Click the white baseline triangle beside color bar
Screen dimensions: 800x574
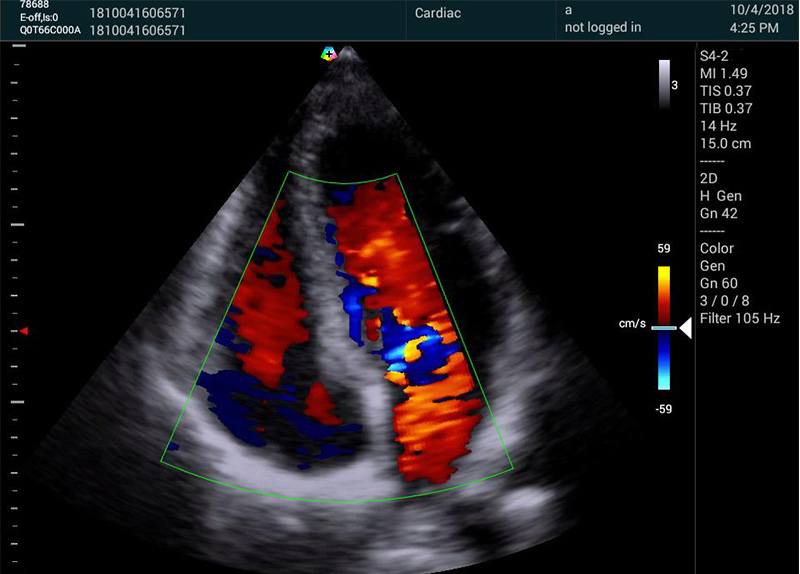point(685,328)
